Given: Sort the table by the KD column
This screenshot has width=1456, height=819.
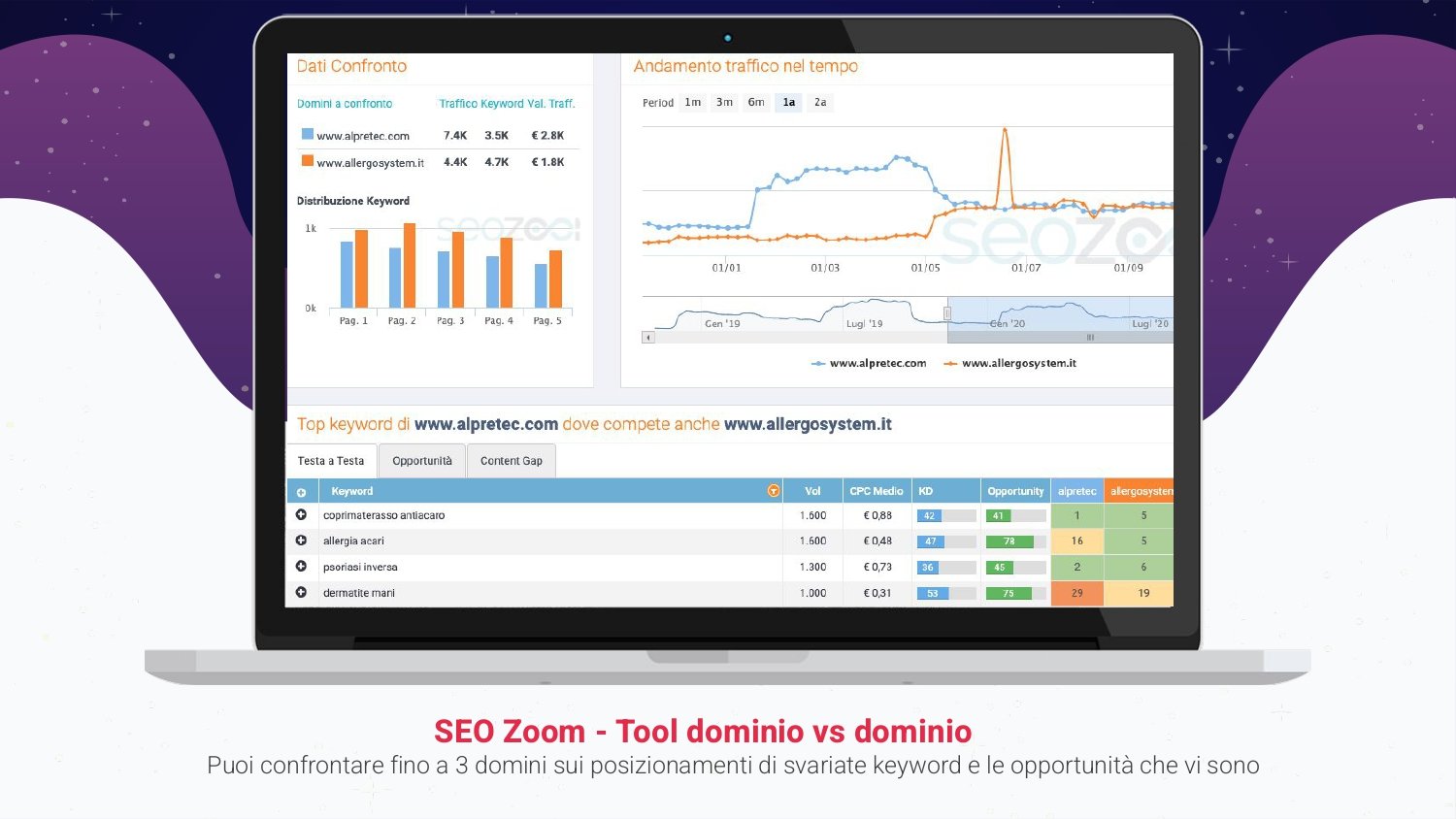Looking at the screenshot, I should [x=945, y=491].
